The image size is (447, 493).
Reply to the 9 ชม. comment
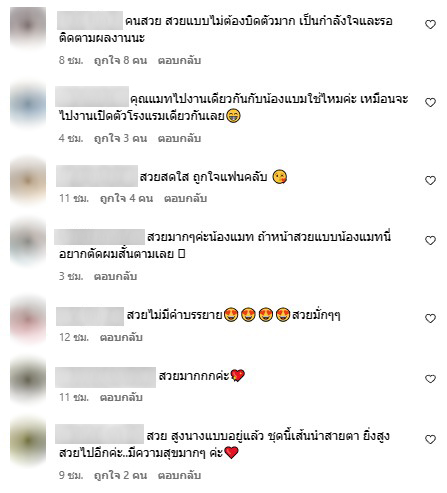pos(179,475)
